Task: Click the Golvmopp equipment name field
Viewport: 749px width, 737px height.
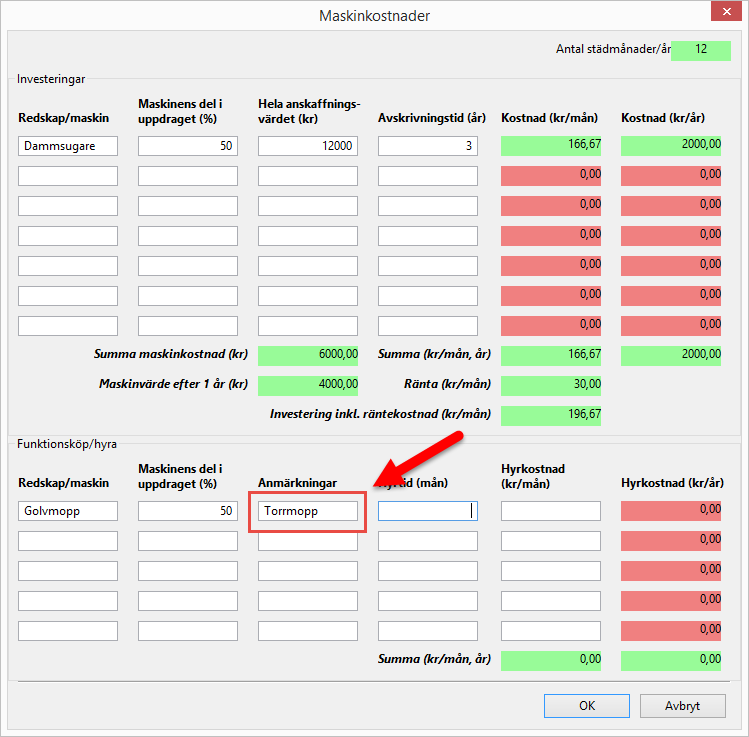Action: pyautogui.click(x=68, y=511)
